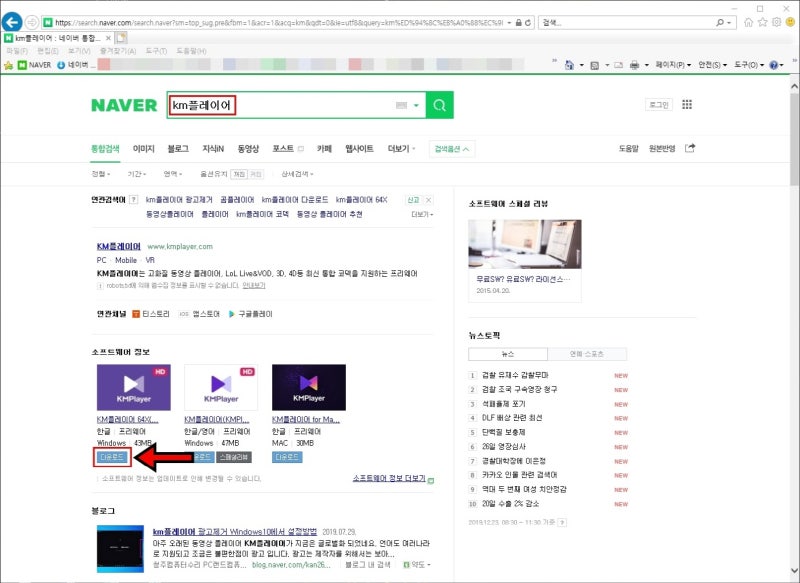This screenshot has width=800, height=583.
Task: Click the KMPlayer for Mac dark thumbnail
Action: pyautogui.click(x=309, y=387)
